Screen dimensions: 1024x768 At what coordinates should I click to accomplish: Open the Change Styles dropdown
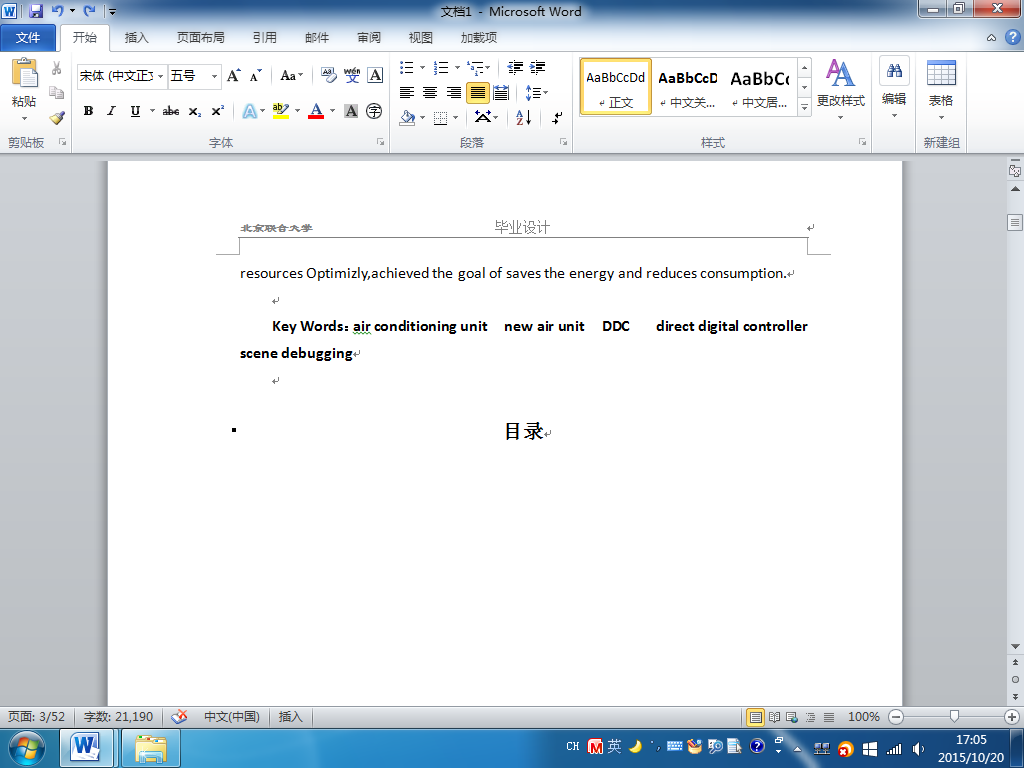click(840, 90)
